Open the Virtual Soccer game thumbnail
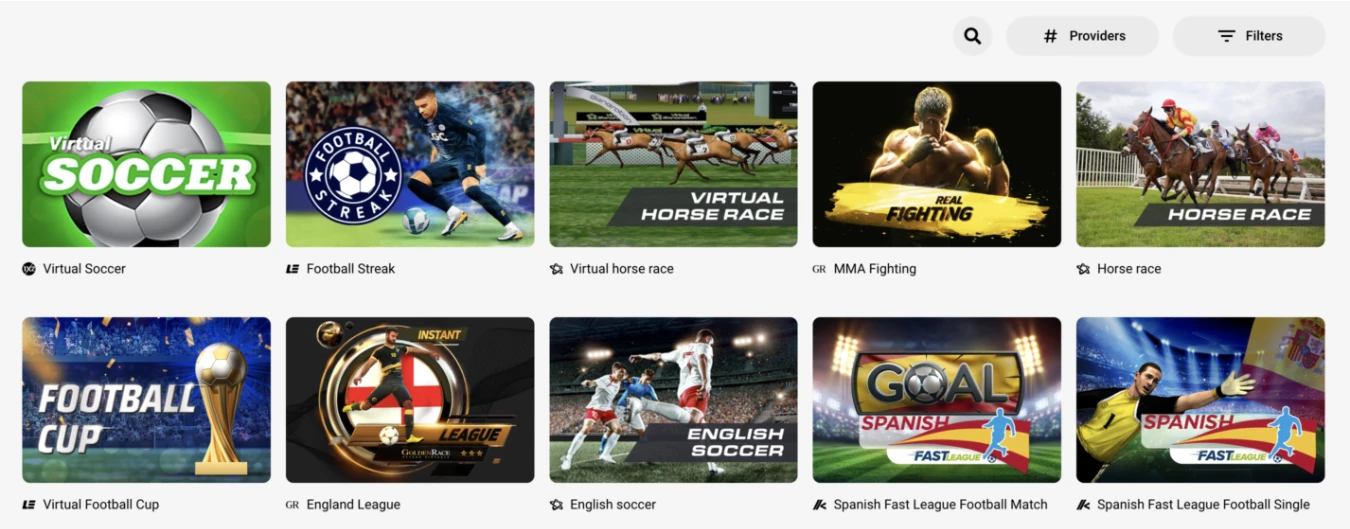 [146, 164]
